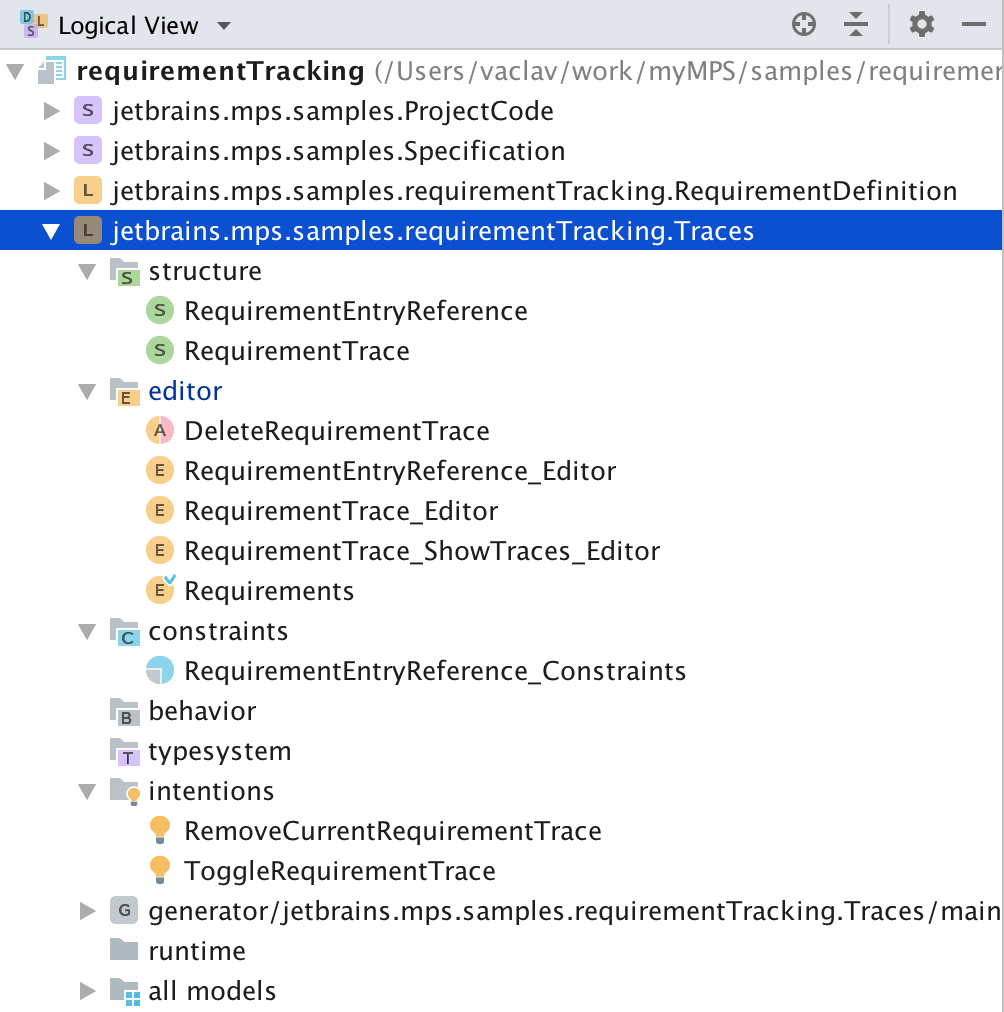Select the requirementTracking project root
This screenshot has width=1004, height=1012.
tap(220, 71)
